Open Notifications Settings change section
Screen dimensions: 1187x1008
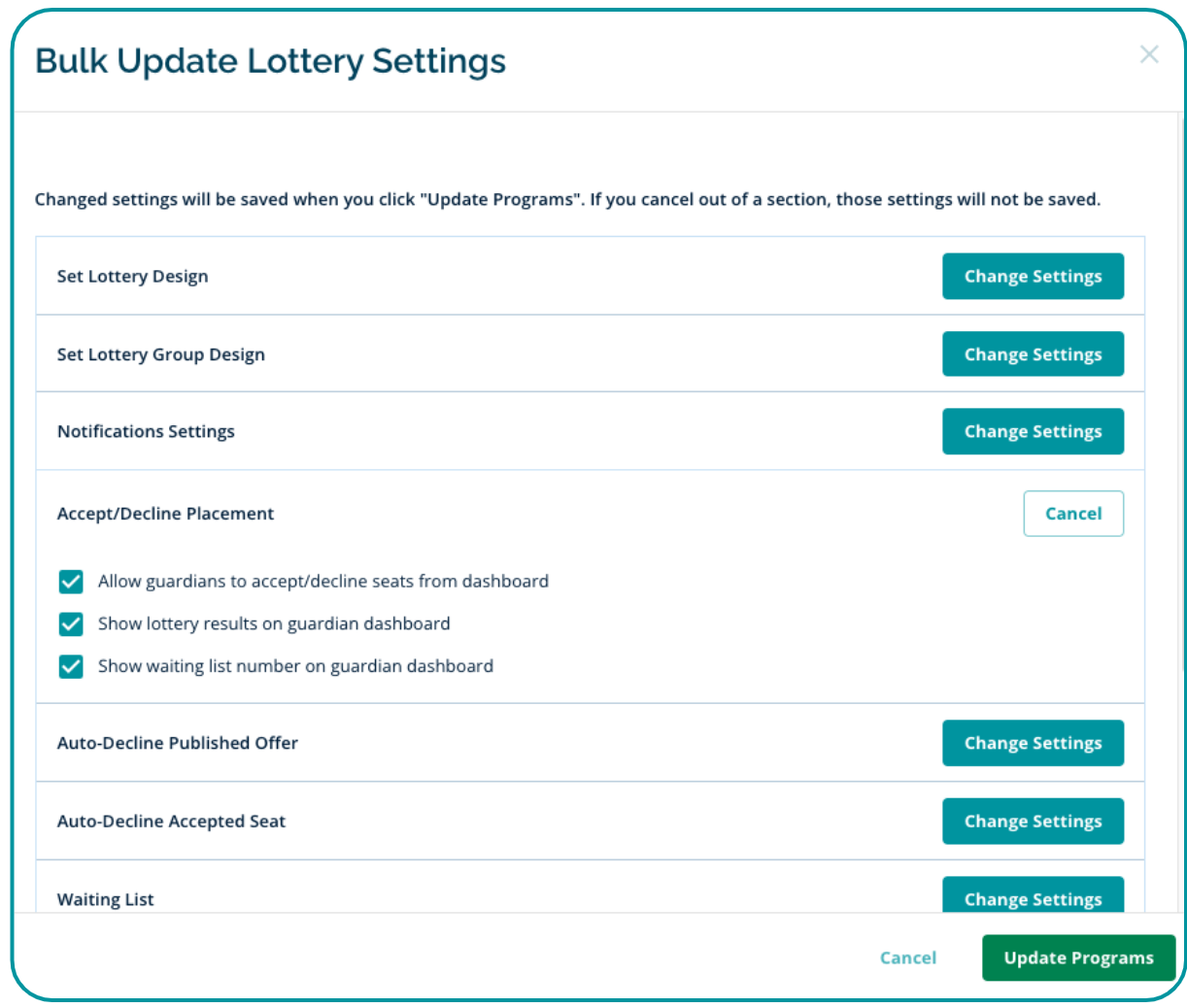pyautogui.click(x=1033, y=432)
